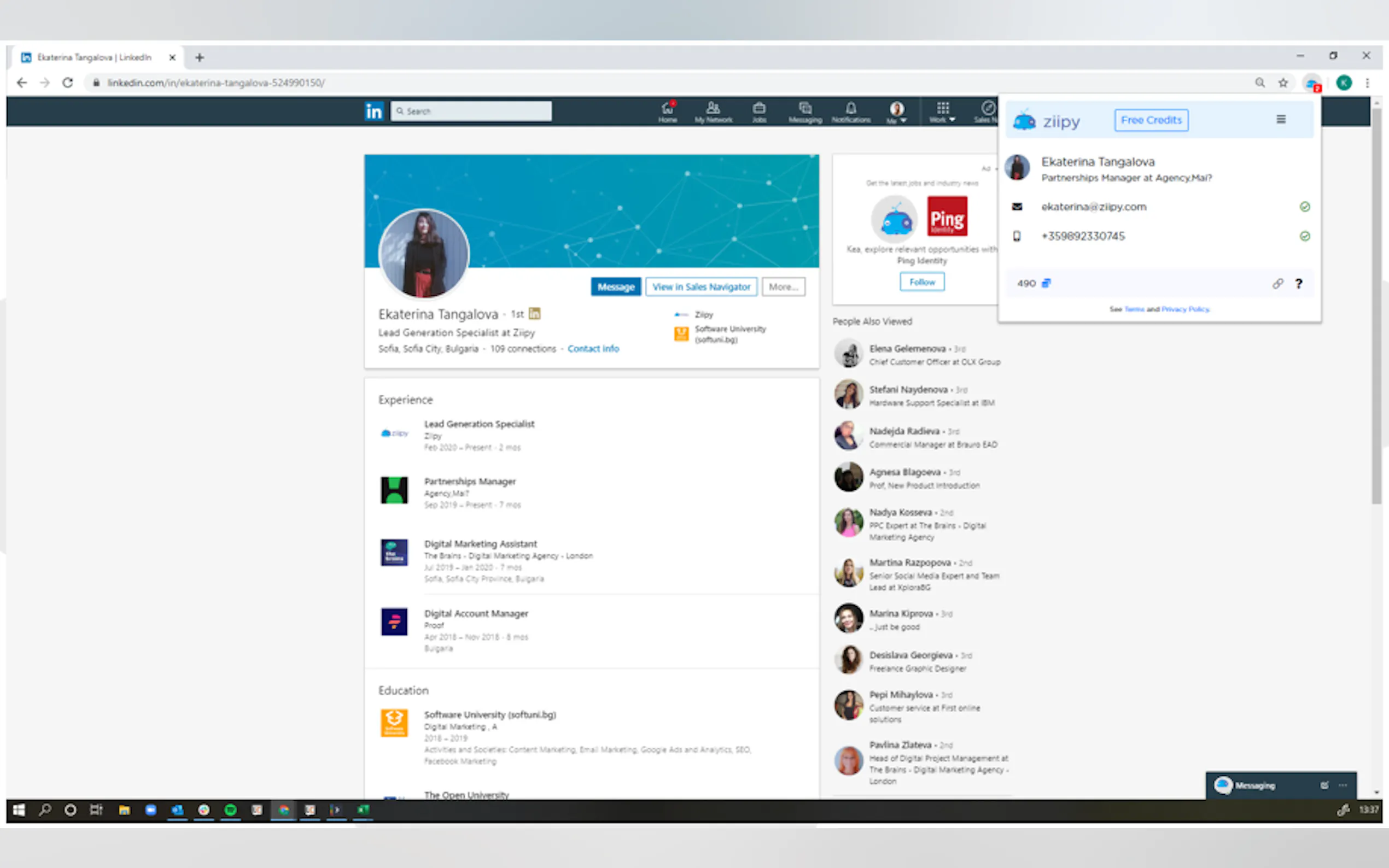This screenshot has width=1389, height=868.
Task: Click the Ping Identity logo in ad
Action: 947,216
